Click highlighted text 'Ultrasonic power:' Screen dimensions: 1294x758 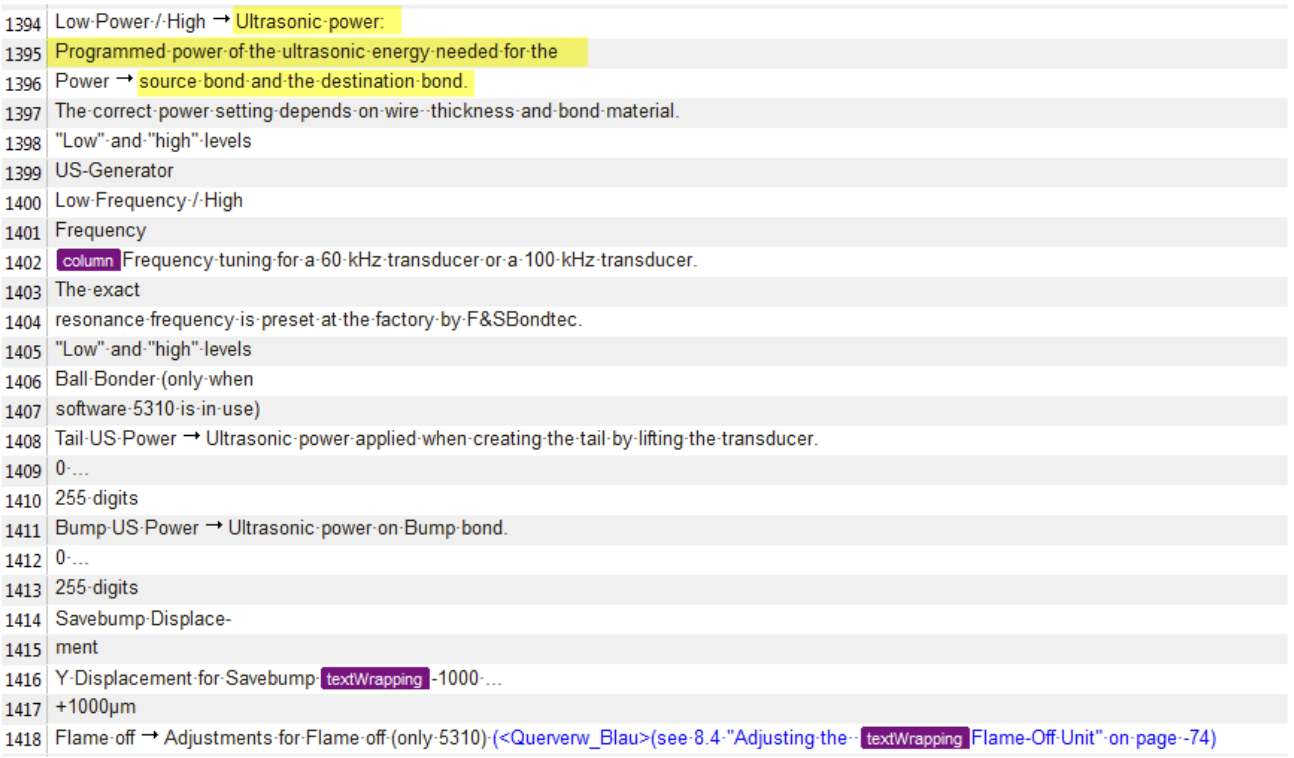click(x=303, y=21)
